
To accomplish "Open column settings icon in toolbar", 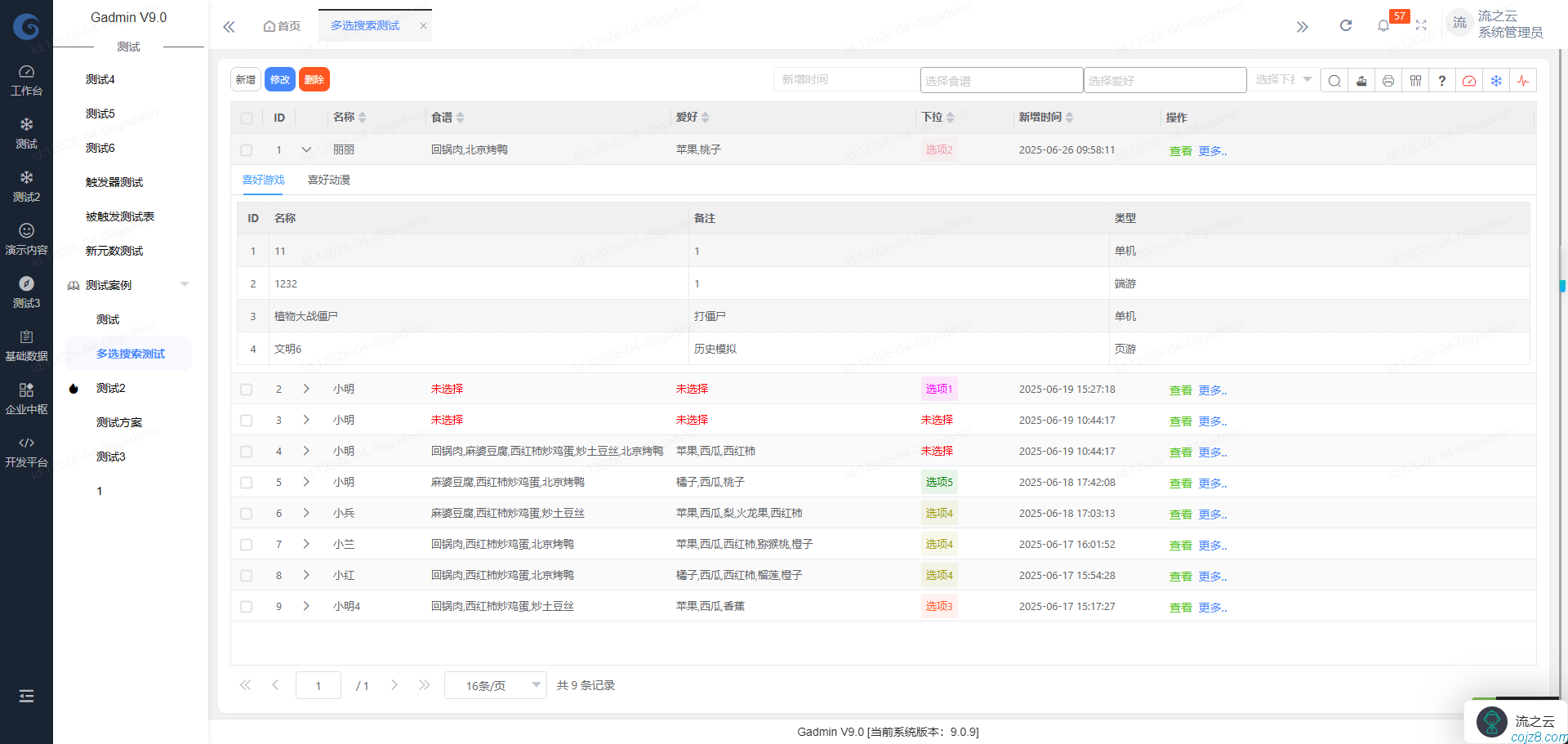I will pos(1415,80).
